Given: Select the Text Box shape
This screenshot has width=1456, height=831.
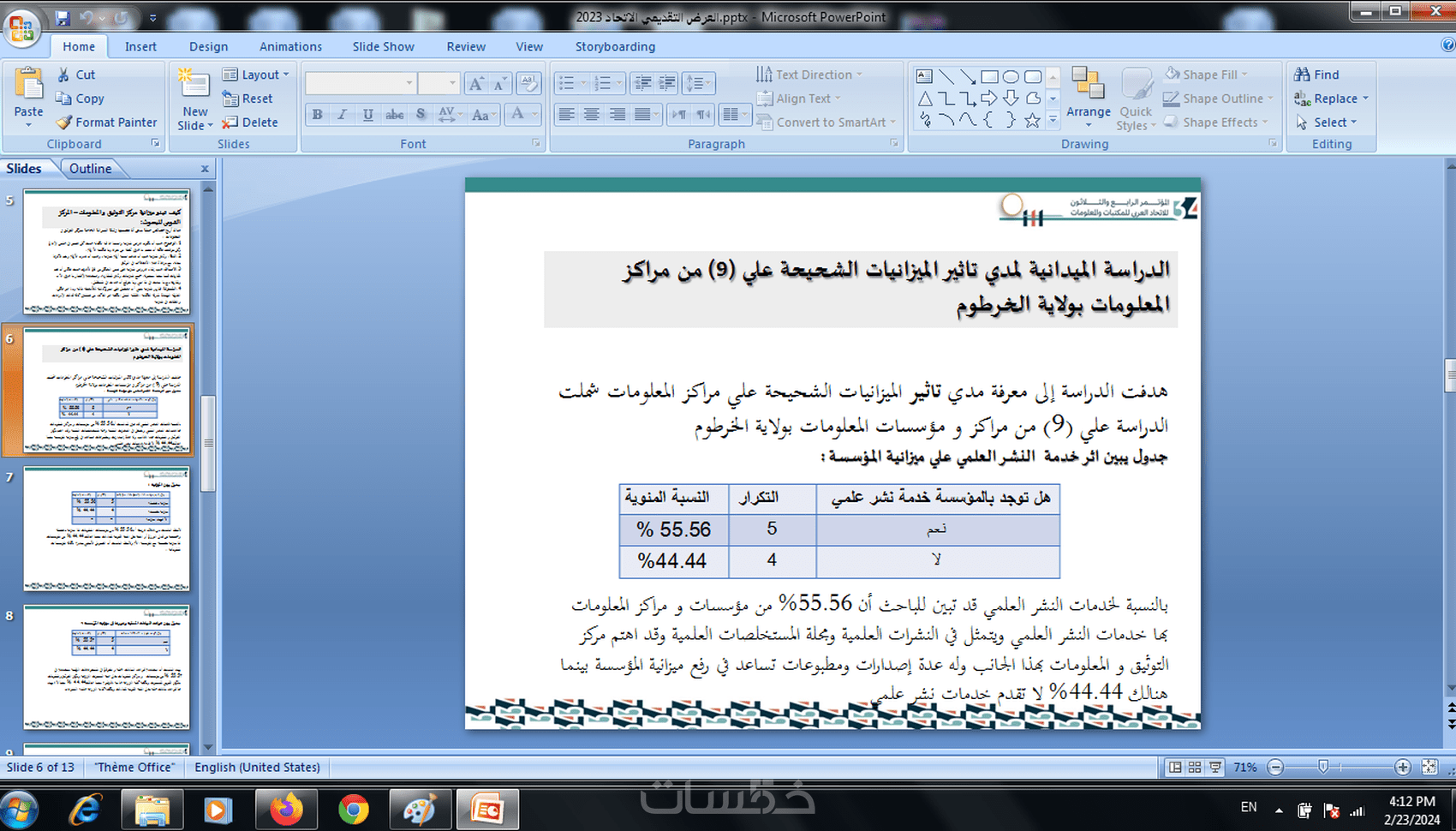Looking at the screenshot, I should coord(924,77).
